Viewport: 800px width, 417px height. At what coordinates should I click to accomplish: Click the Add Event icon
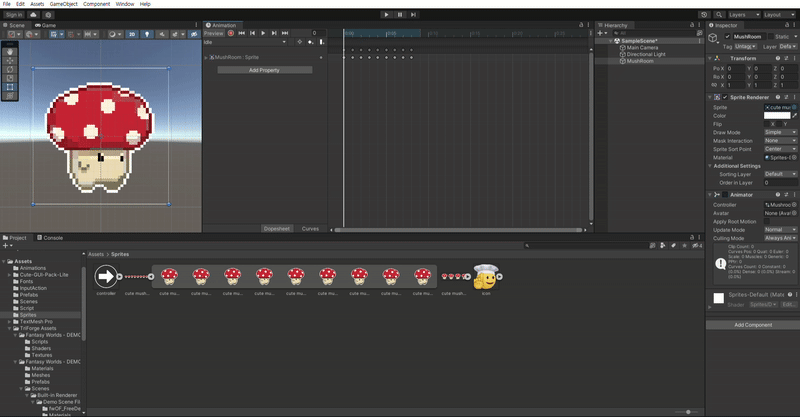tap(321, 42)
